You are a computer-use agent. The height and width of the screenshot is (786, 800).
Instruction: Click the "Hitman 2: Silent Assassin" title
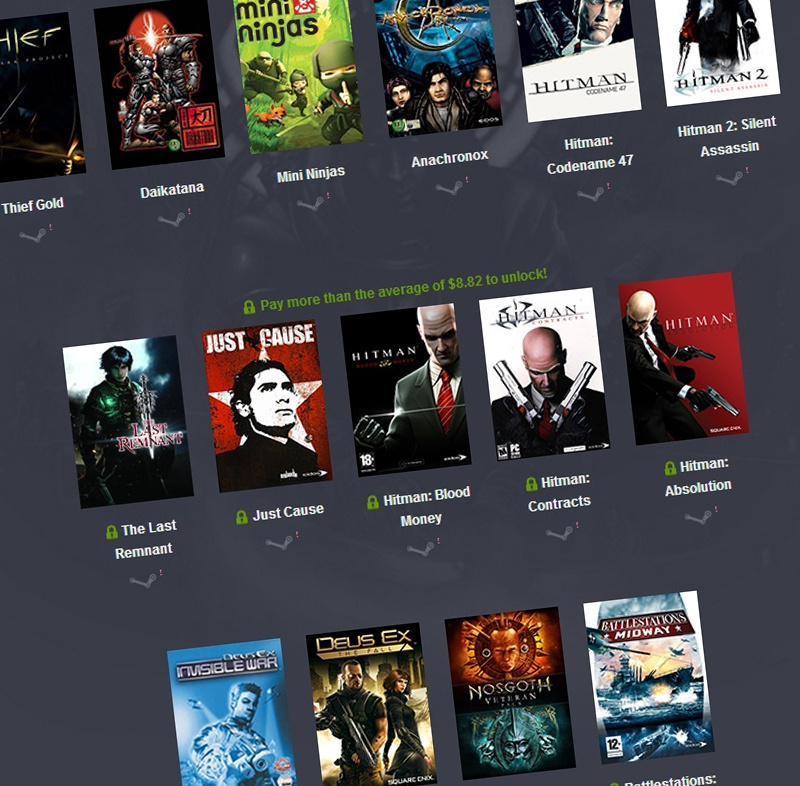click(x=727, y=137)
